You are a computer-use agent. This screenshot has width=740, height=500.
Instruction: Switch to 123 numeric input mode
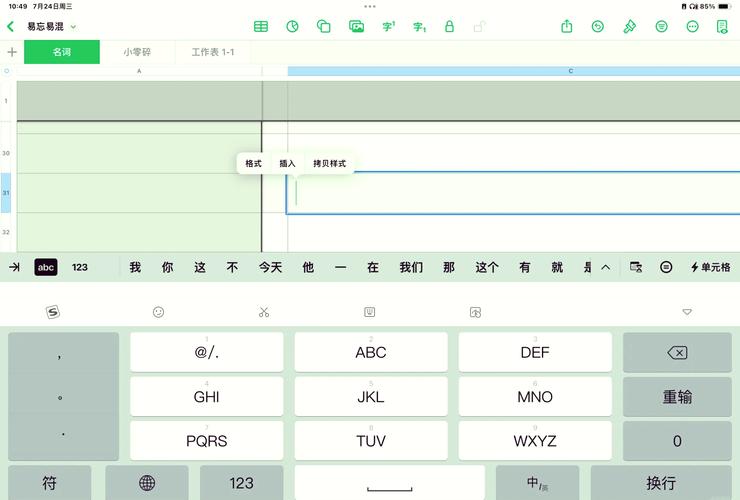[x=80, y=267]
